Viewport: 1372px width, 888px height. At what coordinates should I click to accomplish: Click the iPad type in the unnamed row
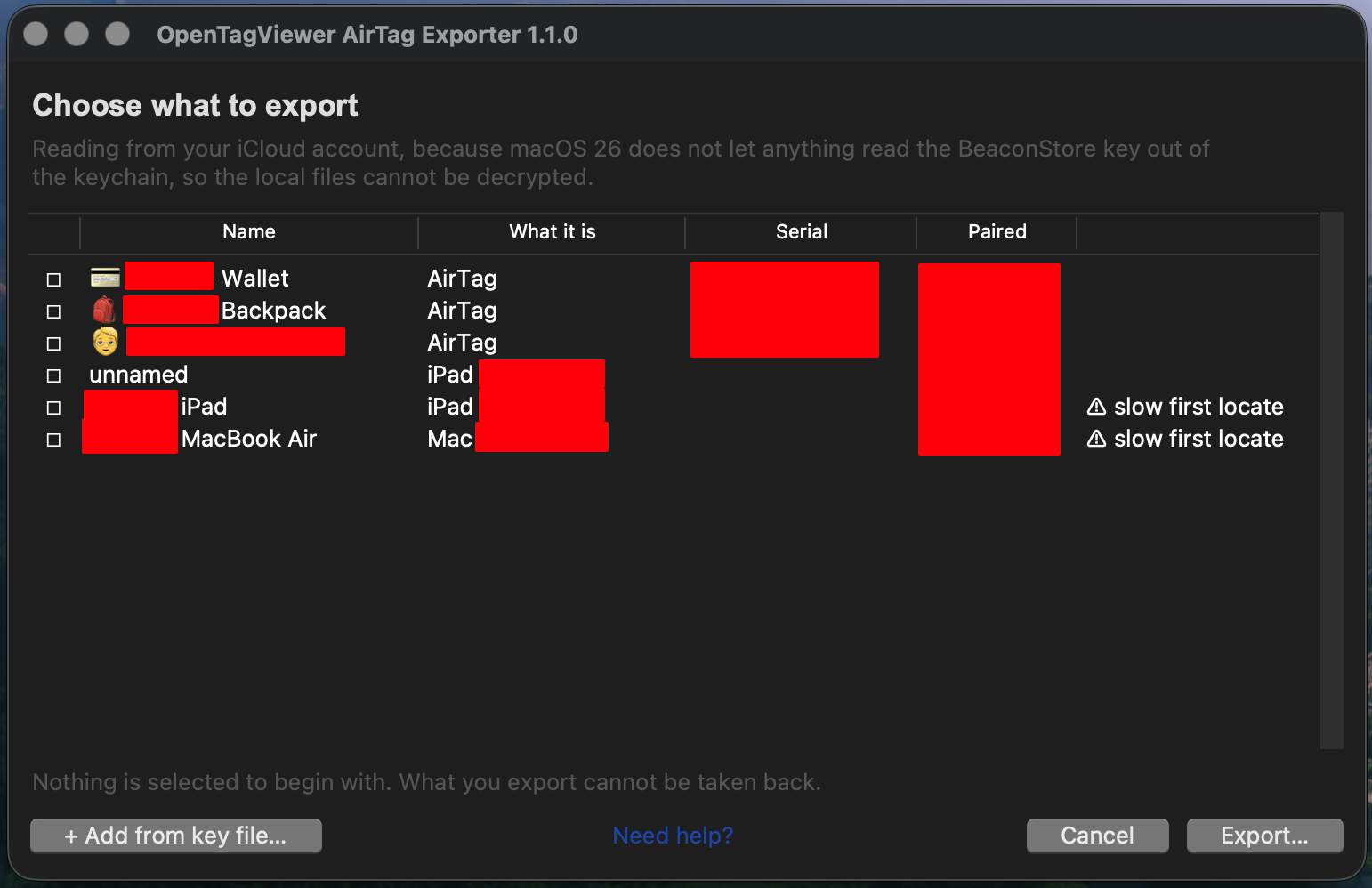[x=450, y=375]
